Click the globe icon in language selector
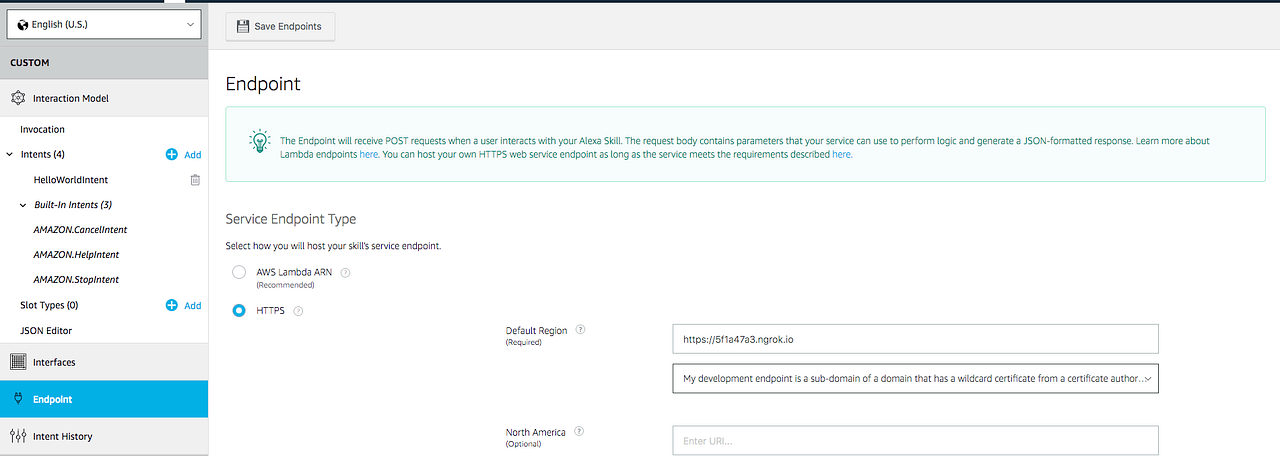The image size is (1280, 456). pos(23,24)
